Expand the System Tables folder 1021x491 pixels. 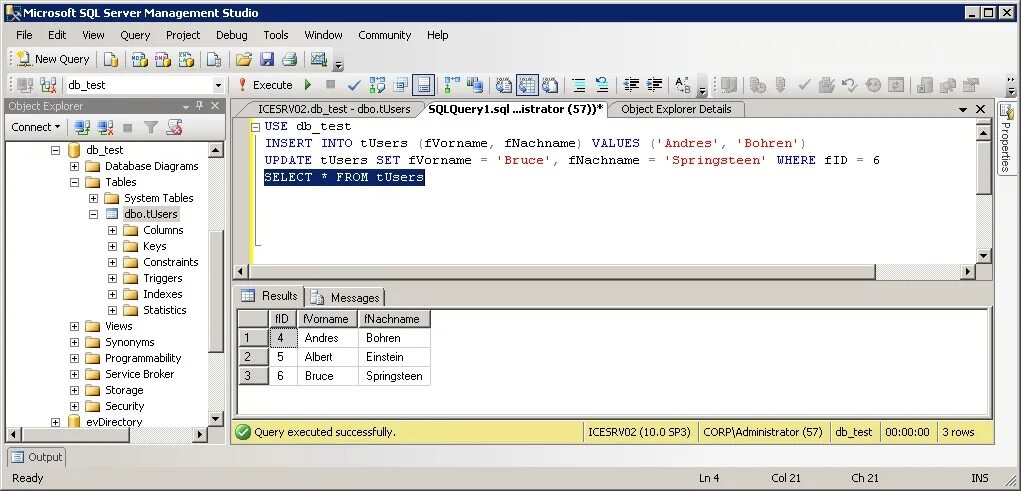coord(93,199)
